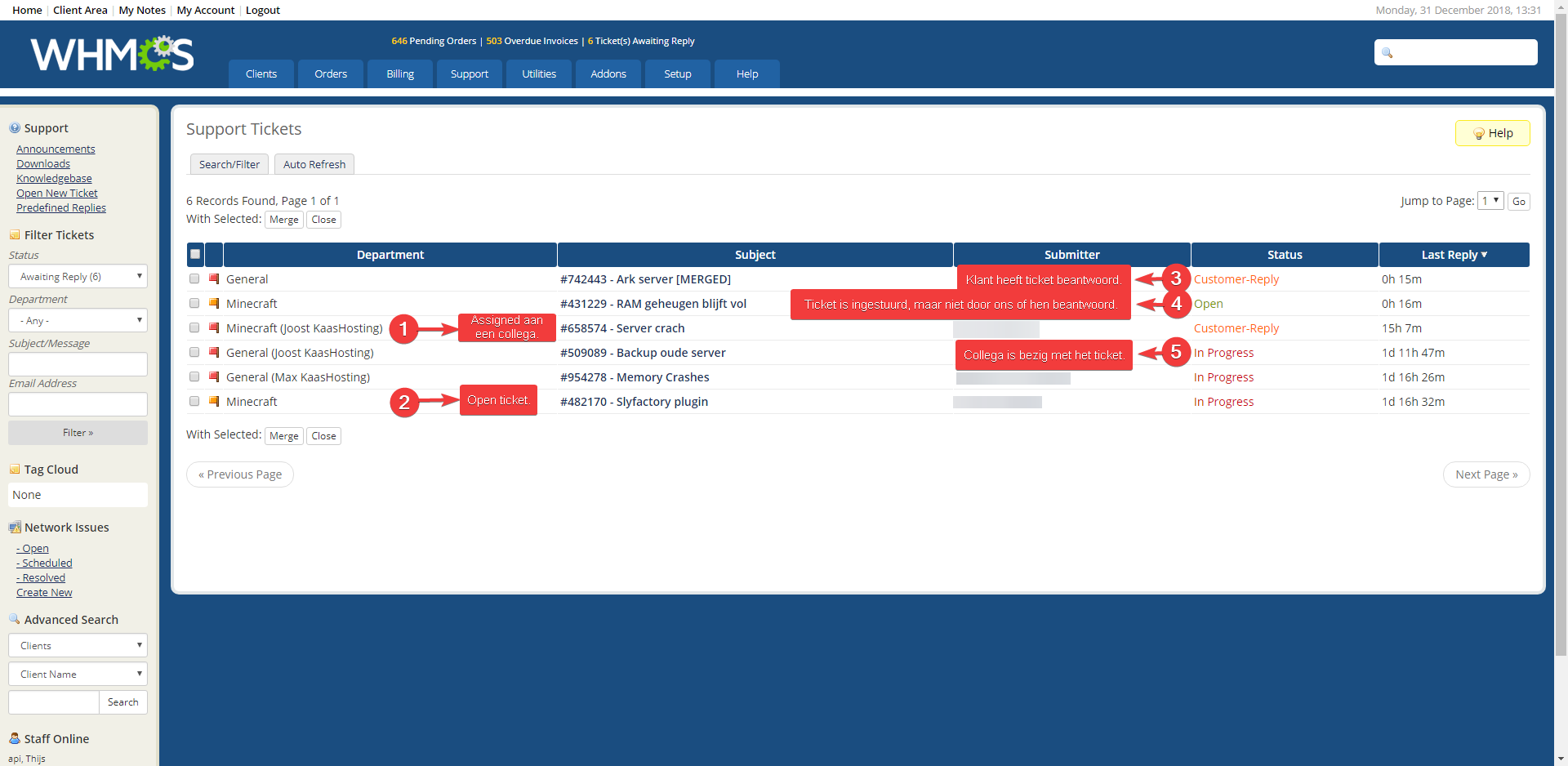This screenshot has width=1568, height=766.
Task: Open the Status filter dropdown showing Awaiting Reply
Action: tap(78, 277)
